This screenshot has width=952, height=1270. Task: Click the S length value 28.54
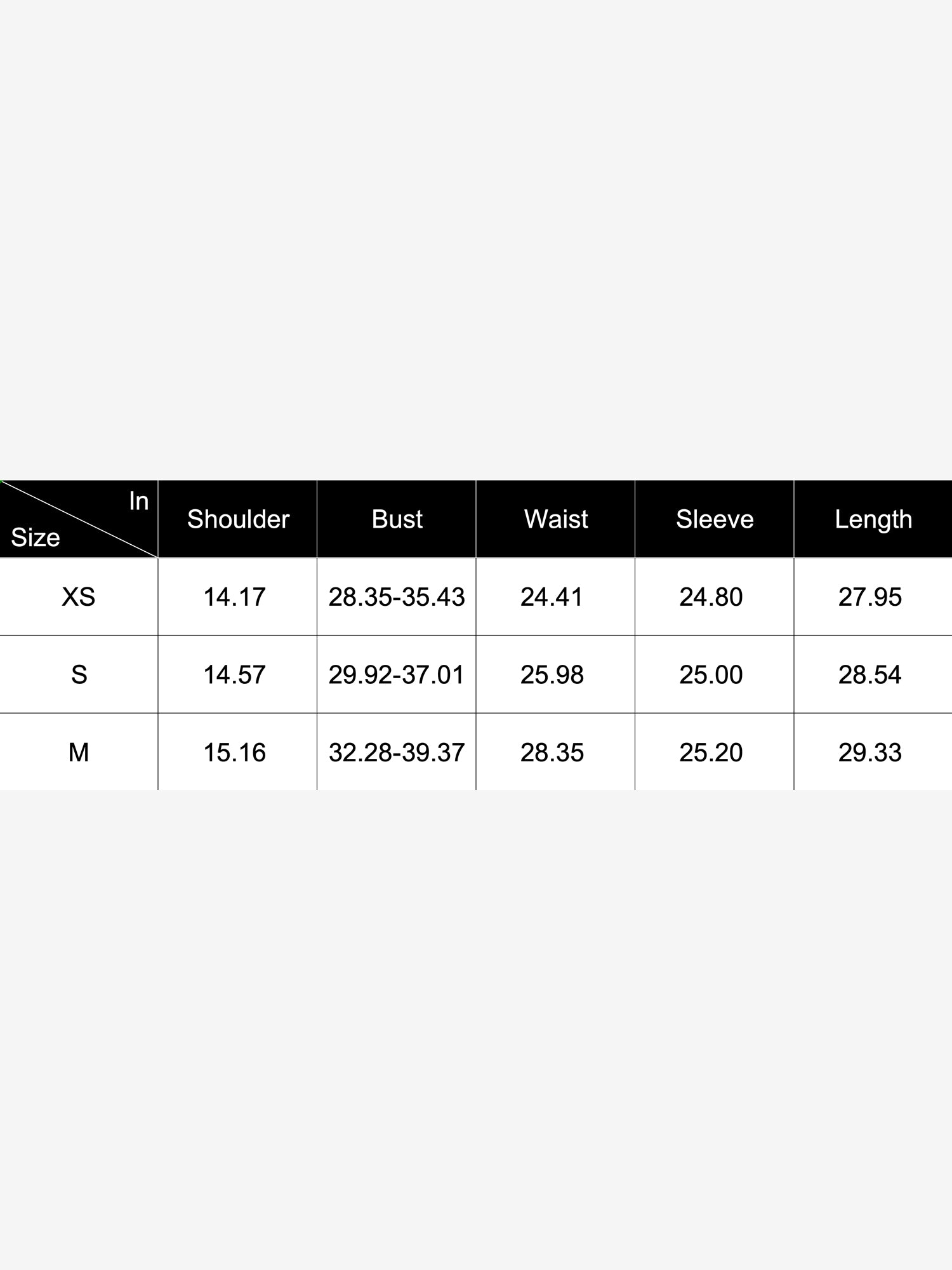pos(870,674)
